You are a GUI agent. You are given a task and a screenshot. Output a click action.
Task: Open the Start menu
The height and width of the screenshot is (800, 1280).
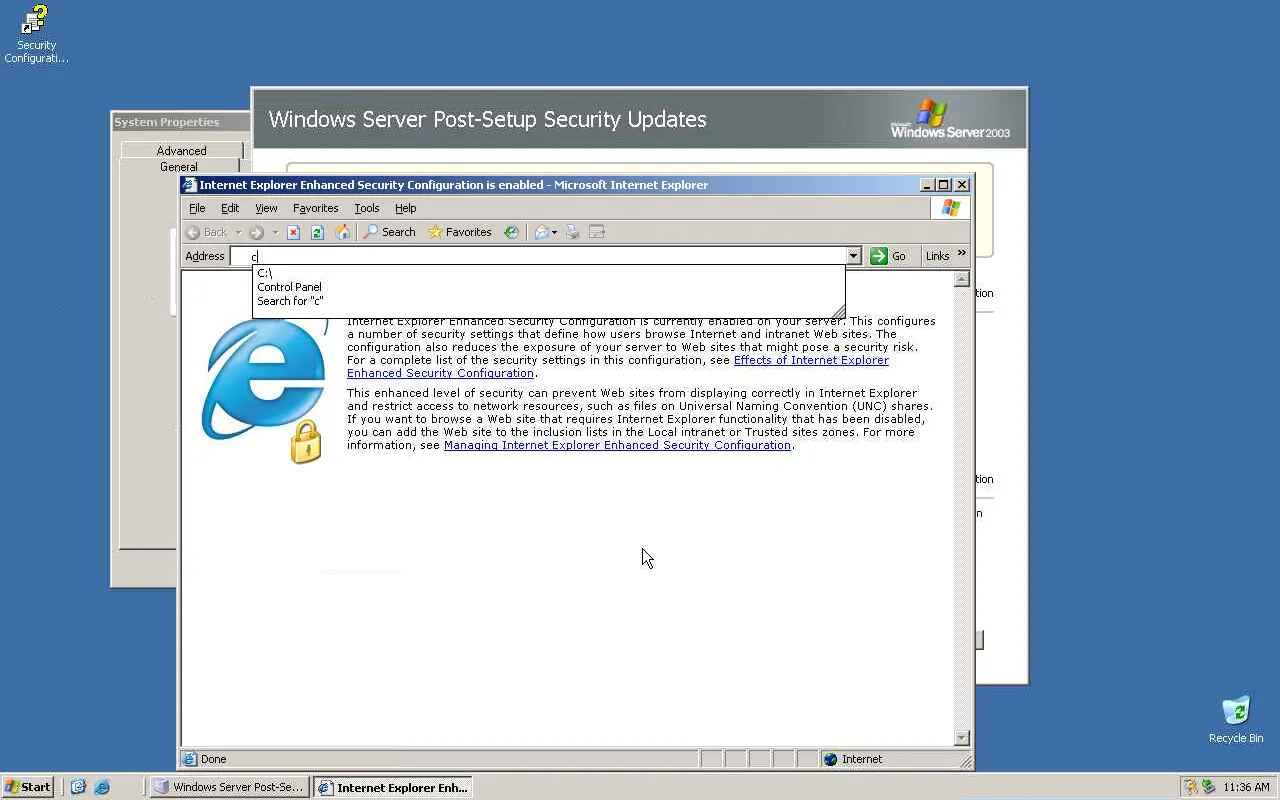tap(28, 787)
